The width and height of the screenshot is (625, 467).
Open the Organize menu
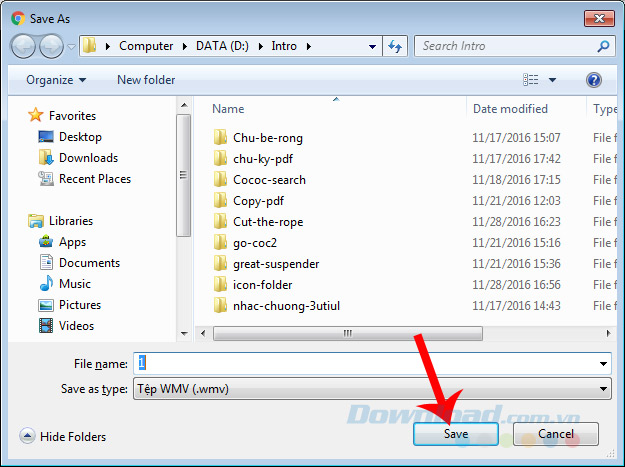[56, 80]
